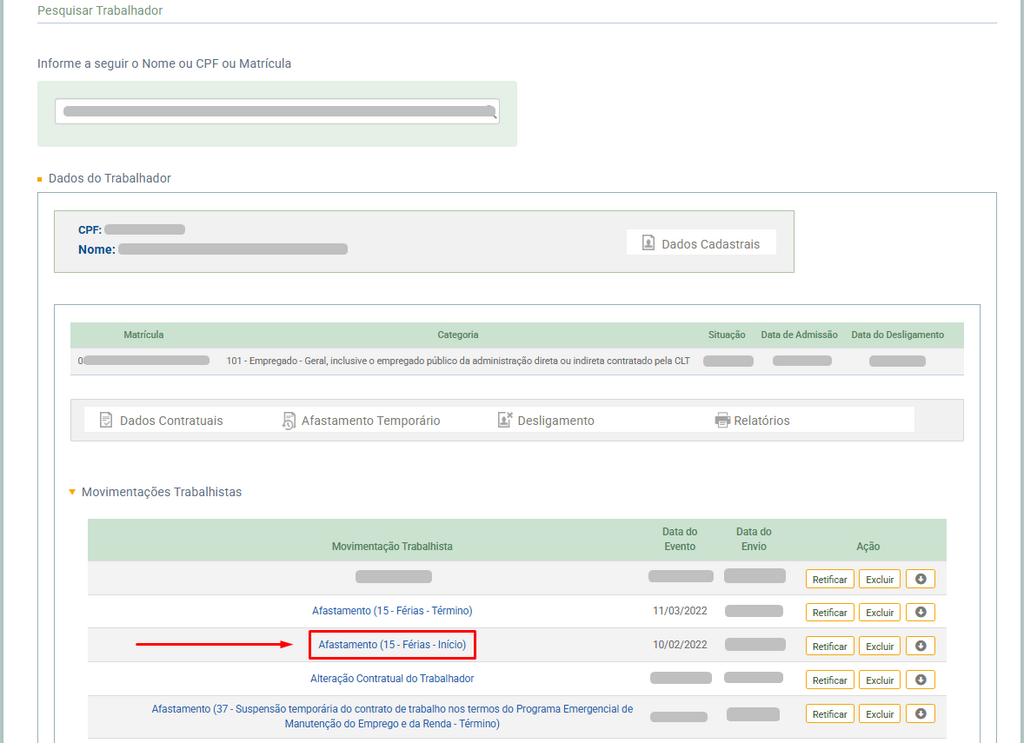Open Relatórios menu

click(x=752, y=421)
